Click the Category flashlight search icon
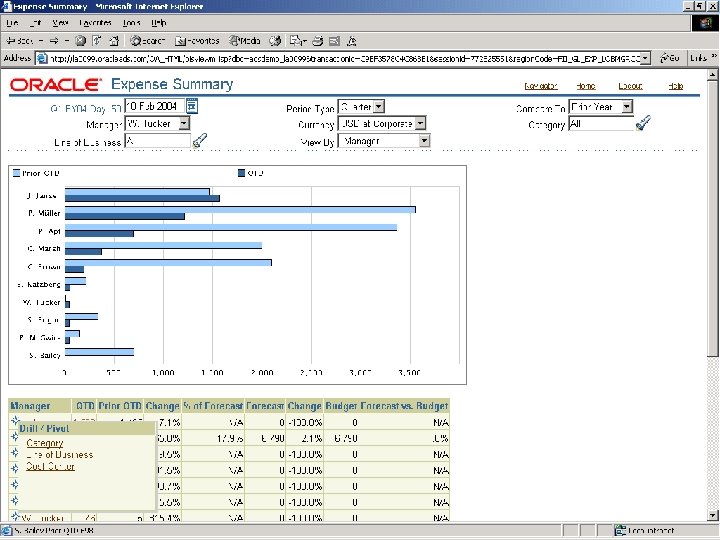Viewport: 720px width, 540px height. (643, 124)
